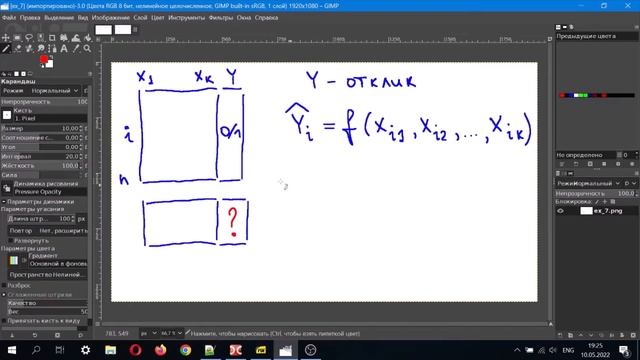Toggle the Разброс checkbox
The width and height of the screenshot is (640, 360).
[x=4, y=285]
